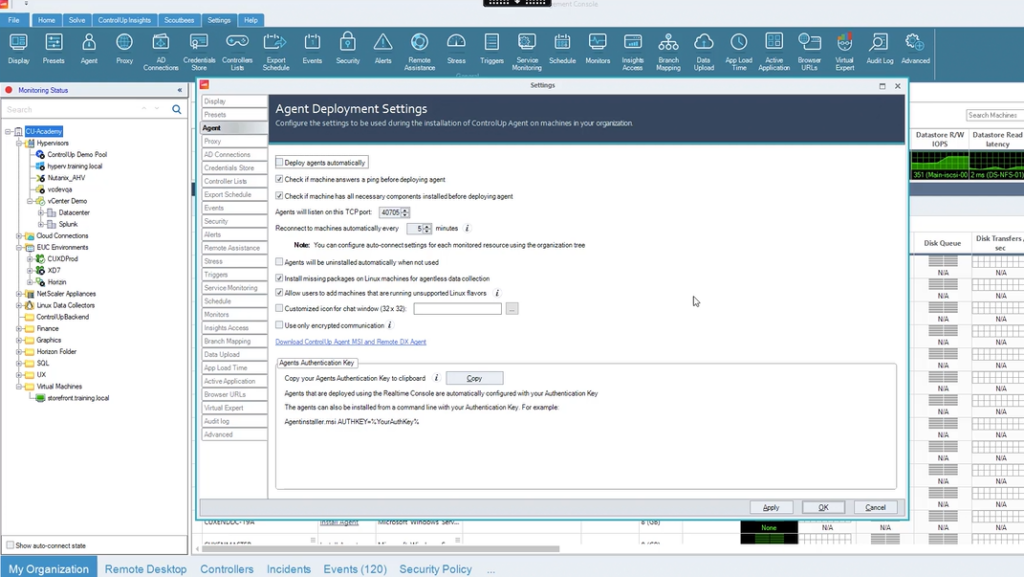Enable use only encrypted communication
This screenshot has width=1024, height=577.
coord(280,325)
